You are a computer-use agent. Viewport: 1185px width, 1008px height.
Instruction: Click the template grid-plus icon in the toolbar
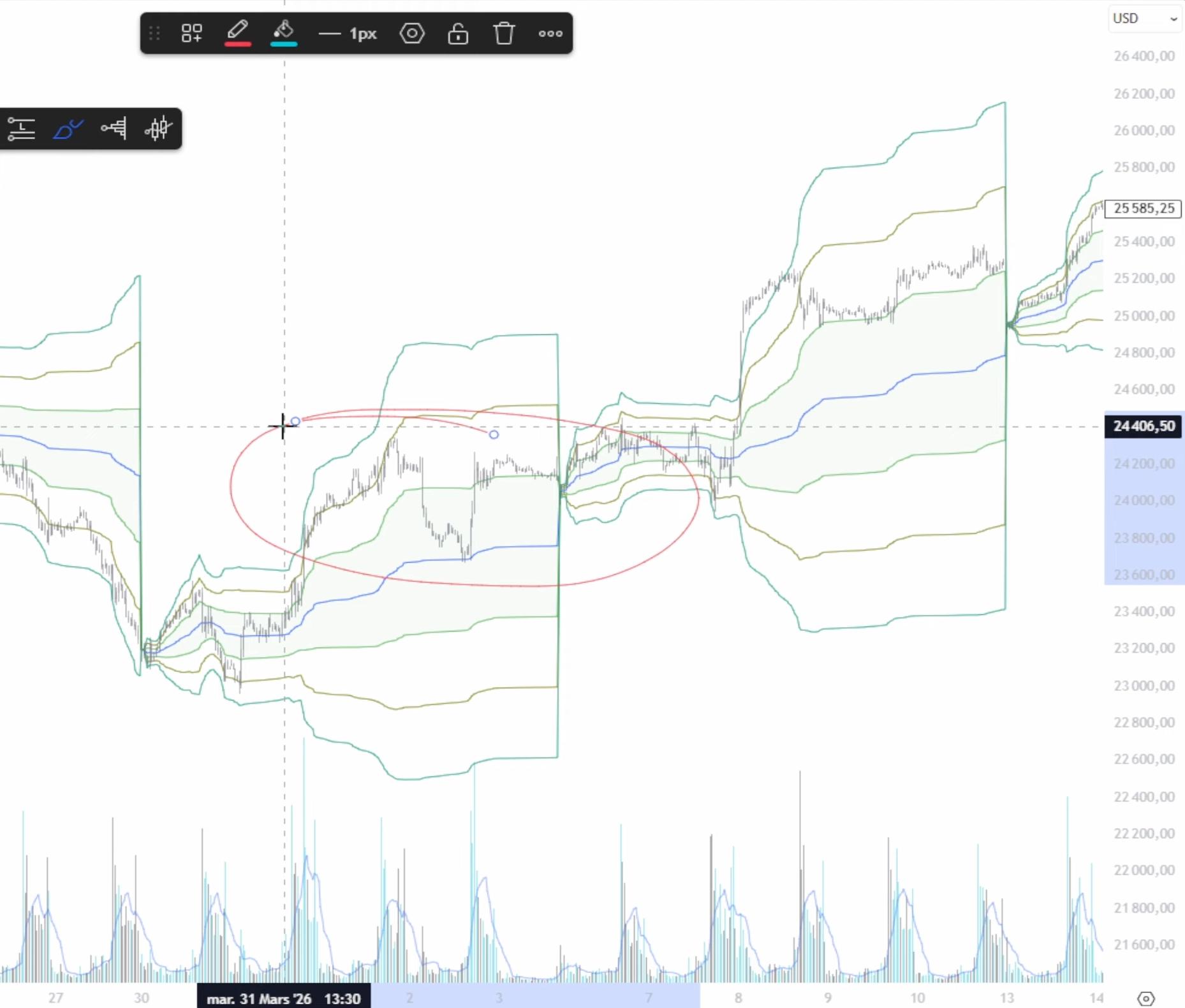point(191,33)
